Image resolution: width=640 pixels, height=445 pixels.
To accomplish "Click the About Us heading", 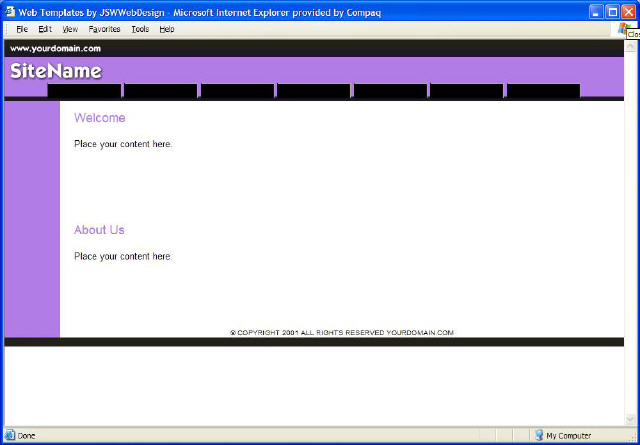I will click(99, 230).
